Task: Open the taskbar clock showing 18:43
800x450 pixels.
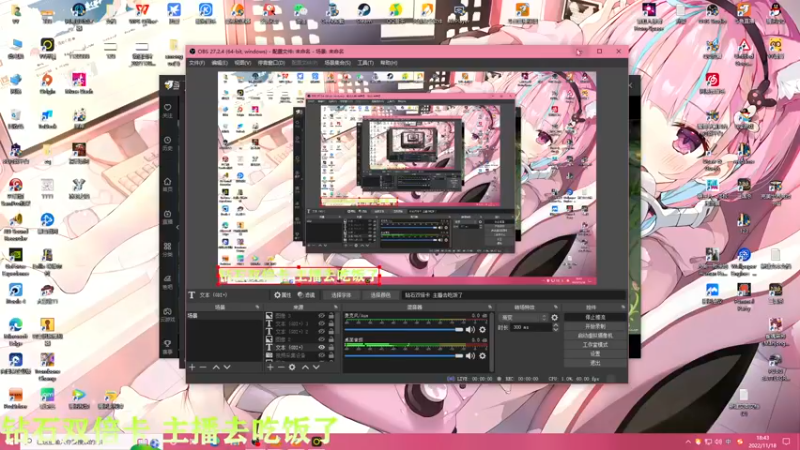Action: coord(762,441)
